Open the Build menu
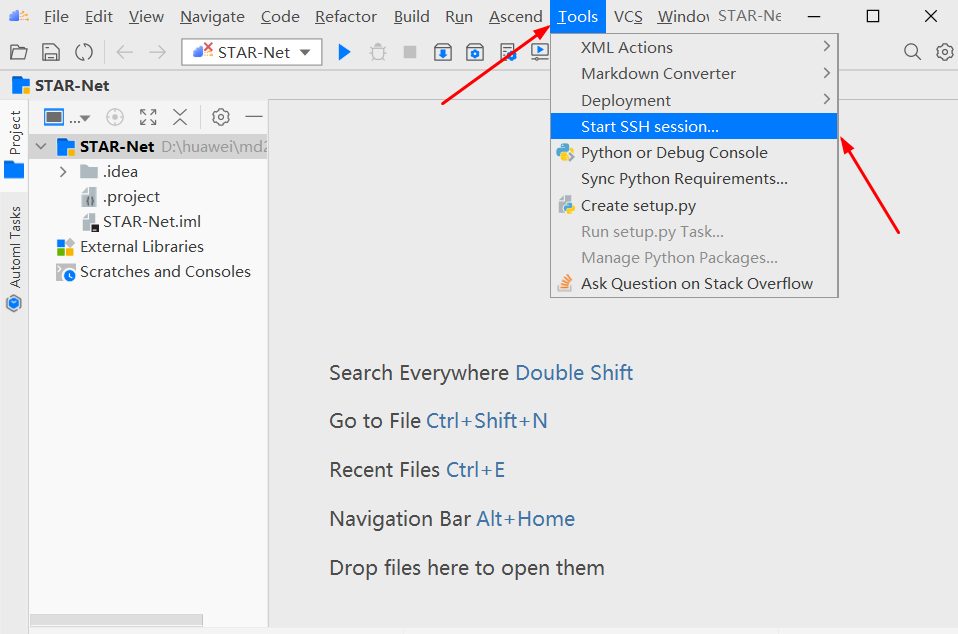The height and width of the screenshot is (634, 958). pyautogui.click(x=411, y=16)
